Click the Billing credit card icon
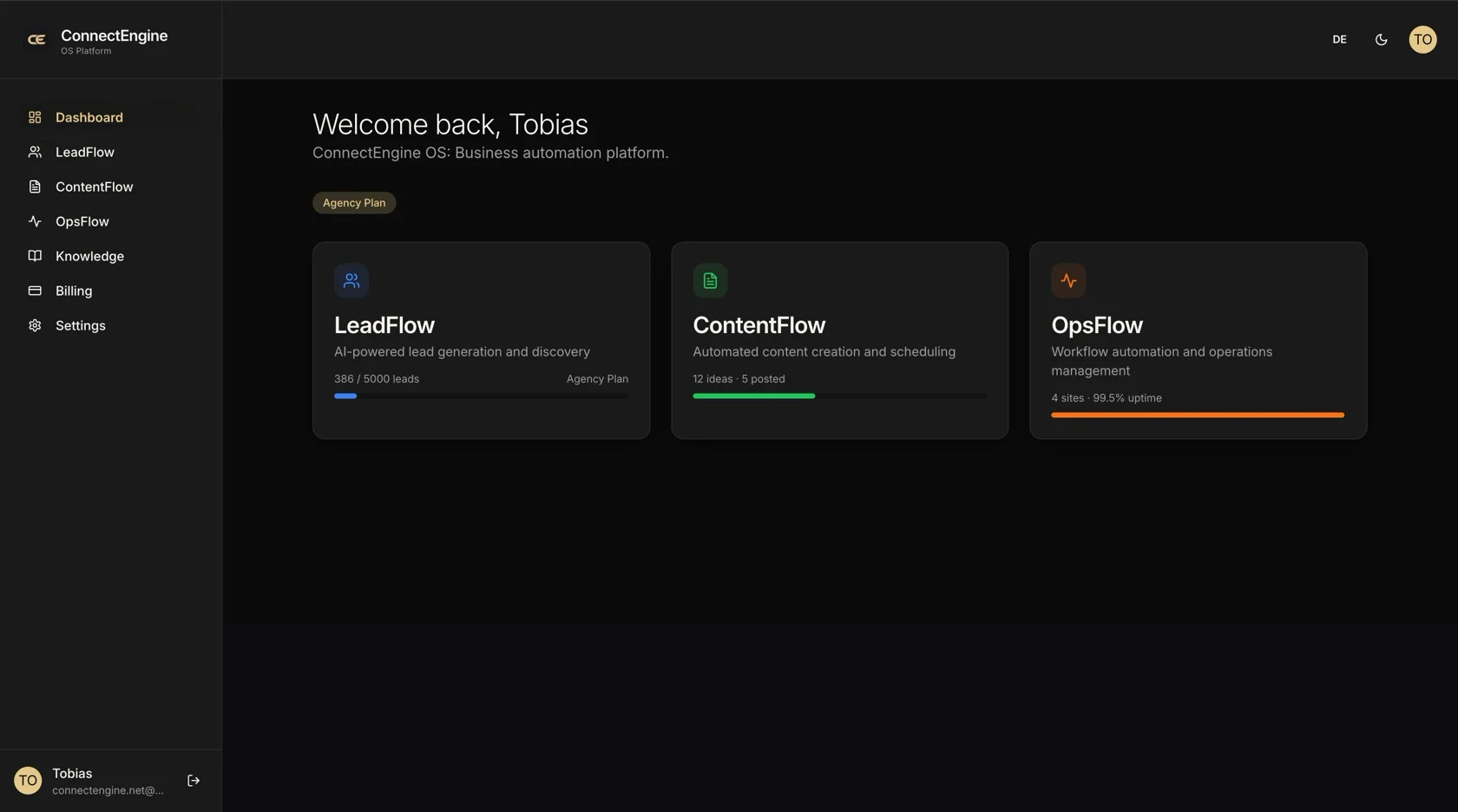The width and height of the screenshot is (1458, 812). coord(35,291)
